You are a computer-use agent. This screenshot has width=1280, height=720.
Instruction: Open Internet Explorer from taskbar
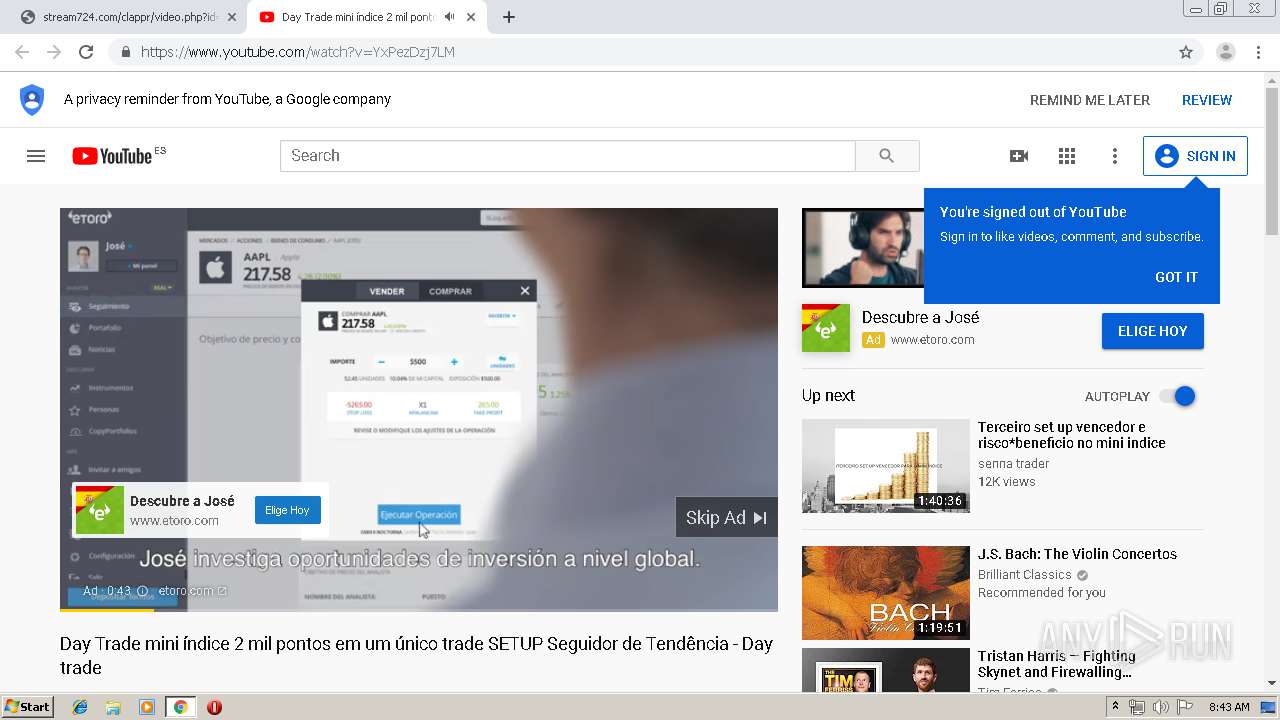coord(80,707)
